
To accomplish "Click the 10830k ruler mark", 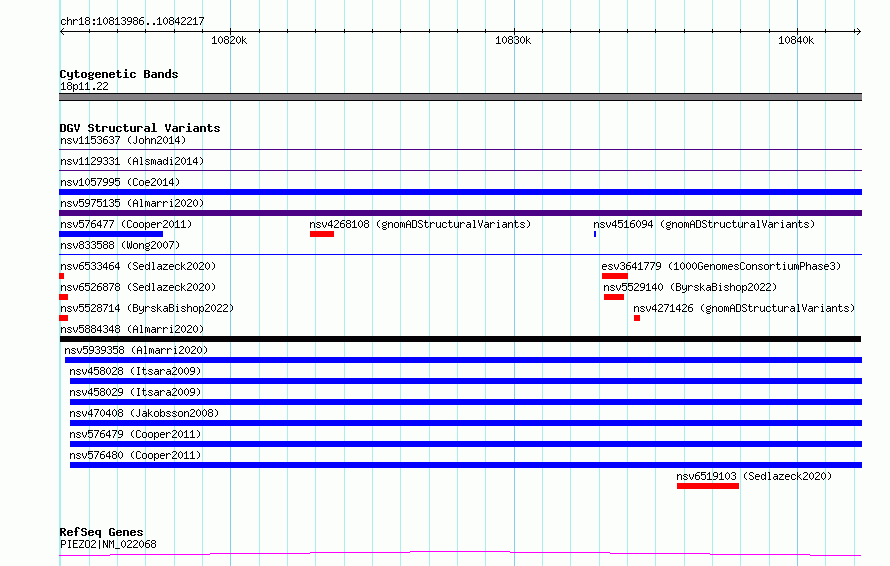I will pos(513,40).
